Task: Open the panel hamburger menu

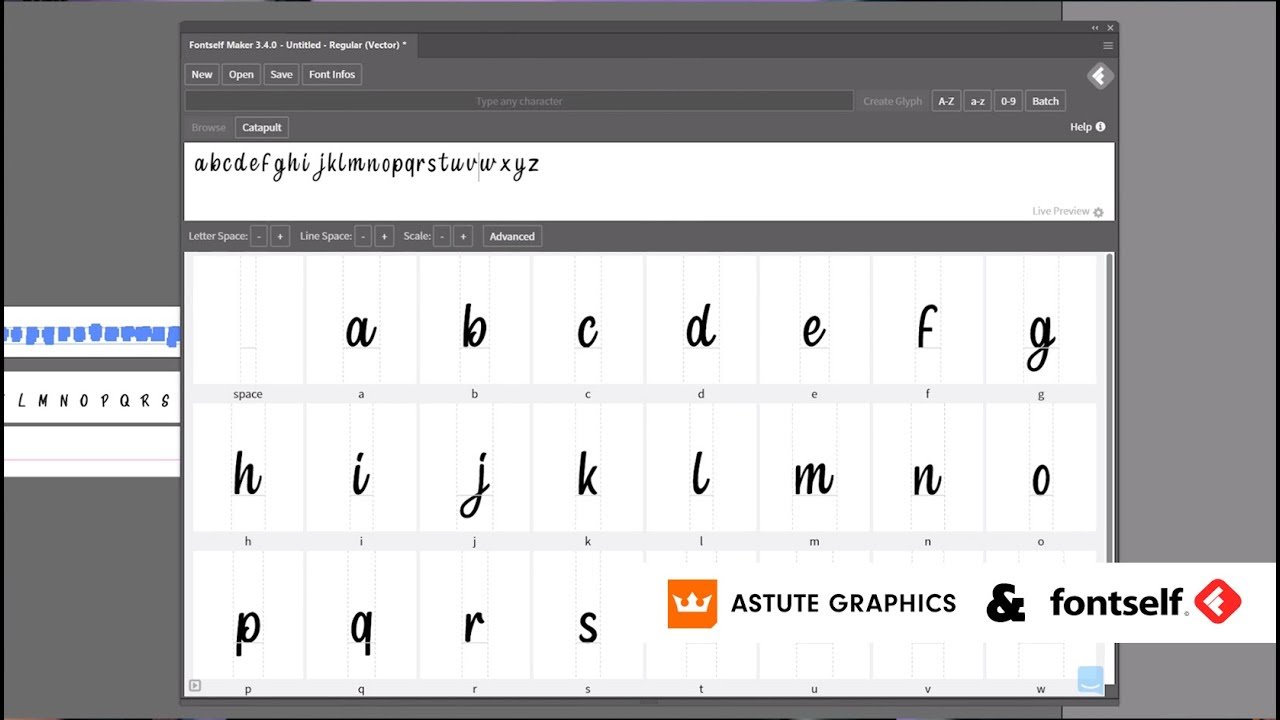Action: [1108, 45]
